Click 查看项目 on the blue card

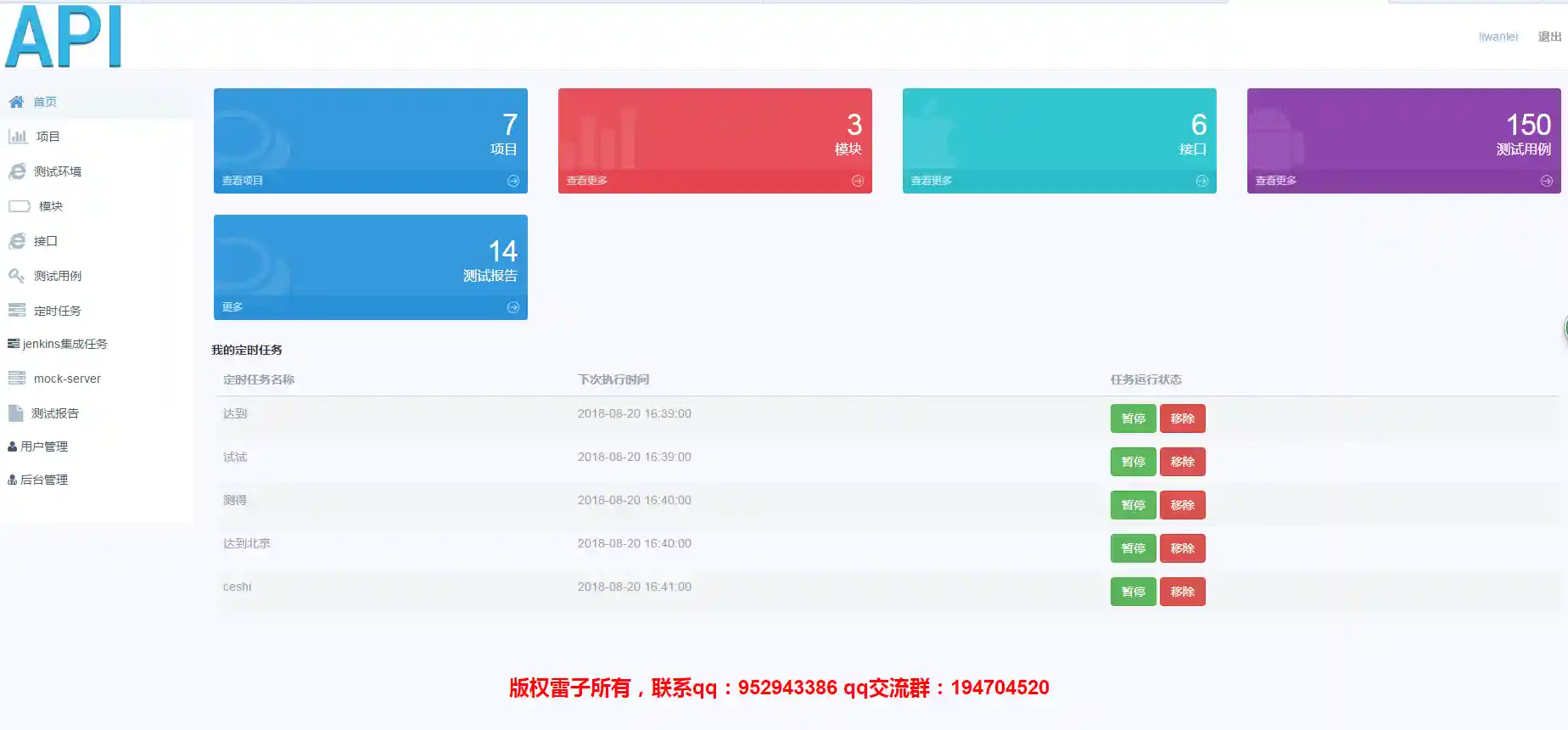243,181
